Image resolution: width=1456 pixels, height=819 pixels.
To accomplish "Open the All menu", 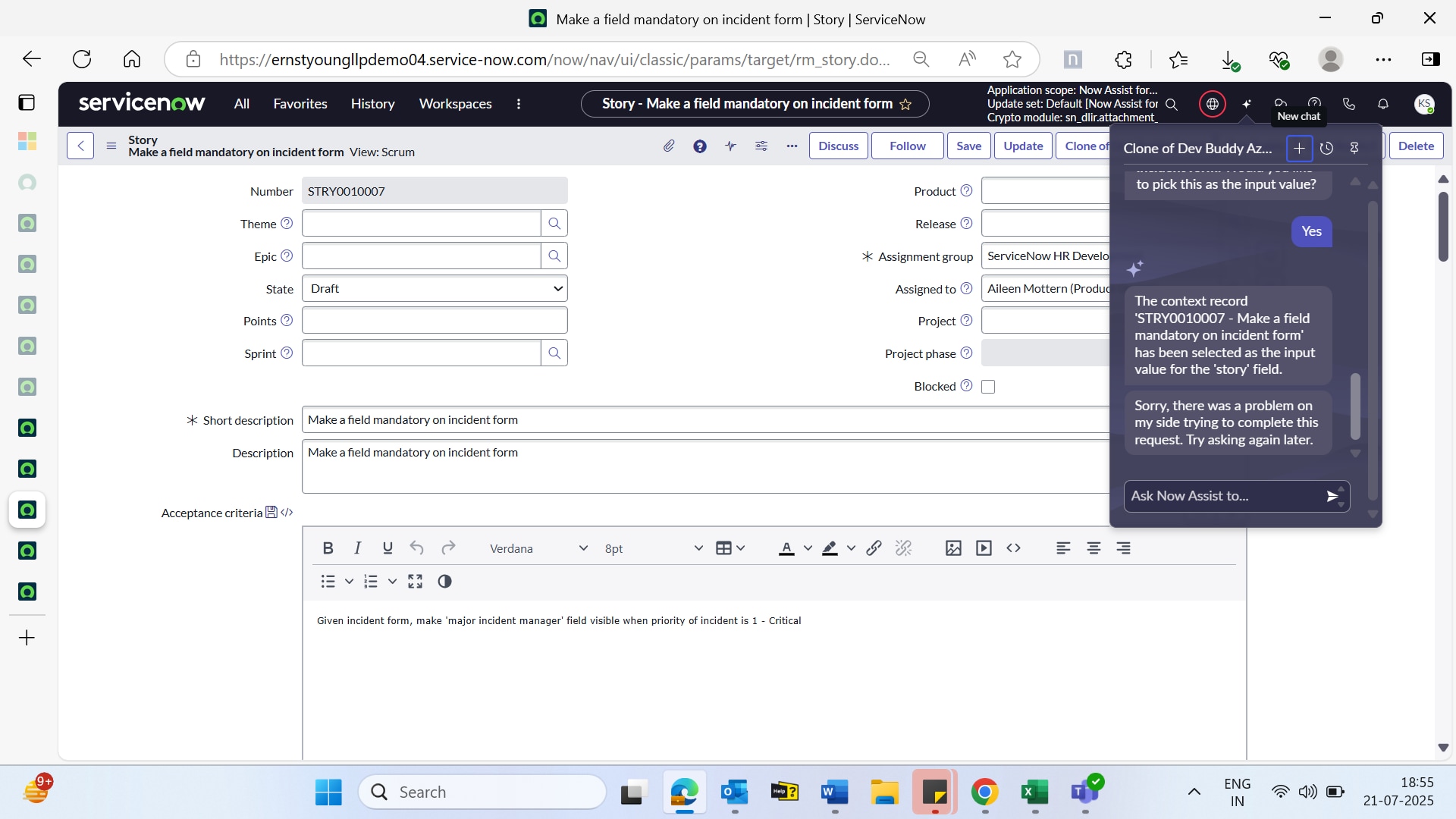I will [x=241, y=104].
